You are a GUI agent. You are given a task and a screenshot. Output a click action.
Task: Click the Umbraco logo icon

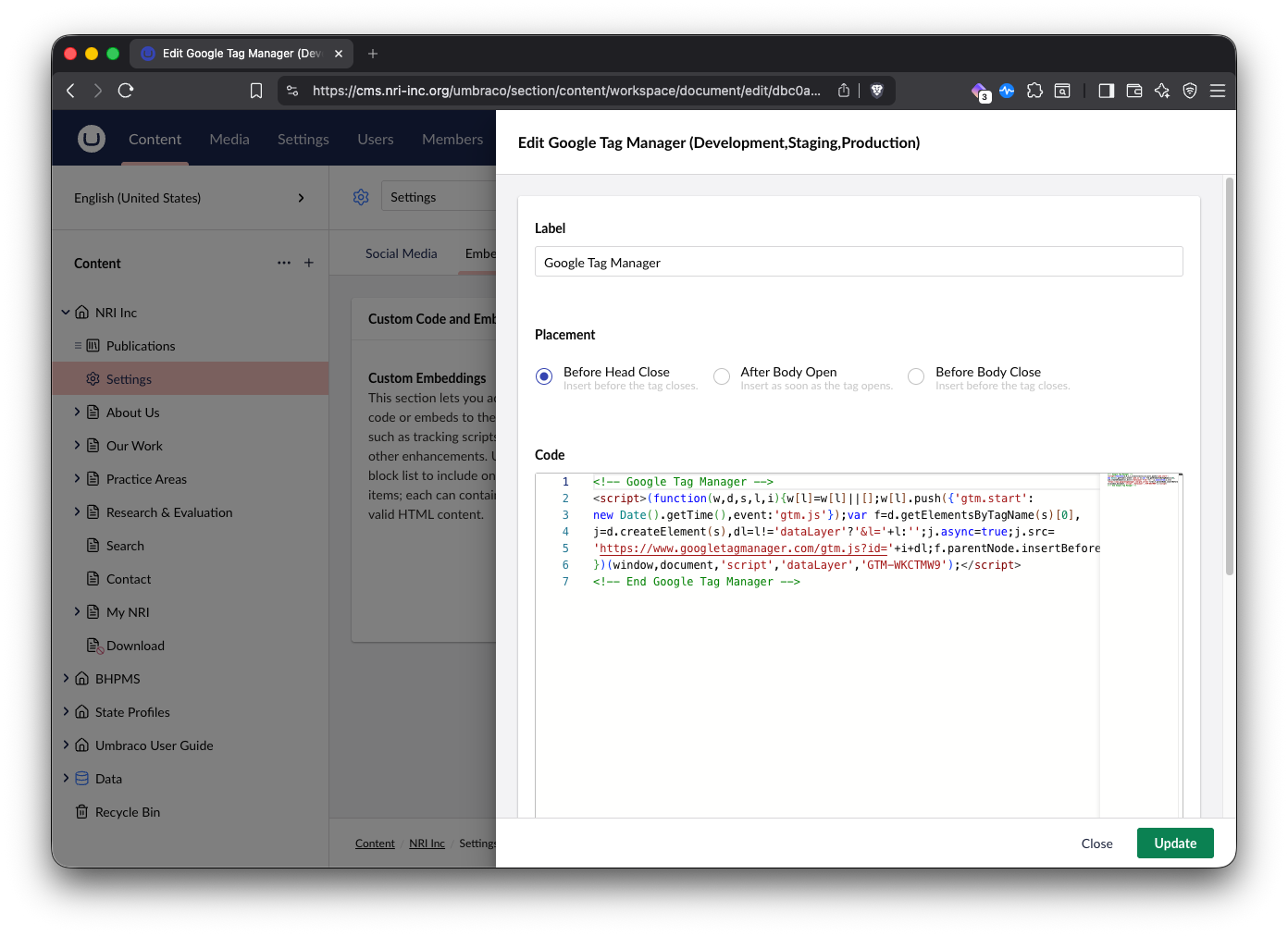click(91, 139)
